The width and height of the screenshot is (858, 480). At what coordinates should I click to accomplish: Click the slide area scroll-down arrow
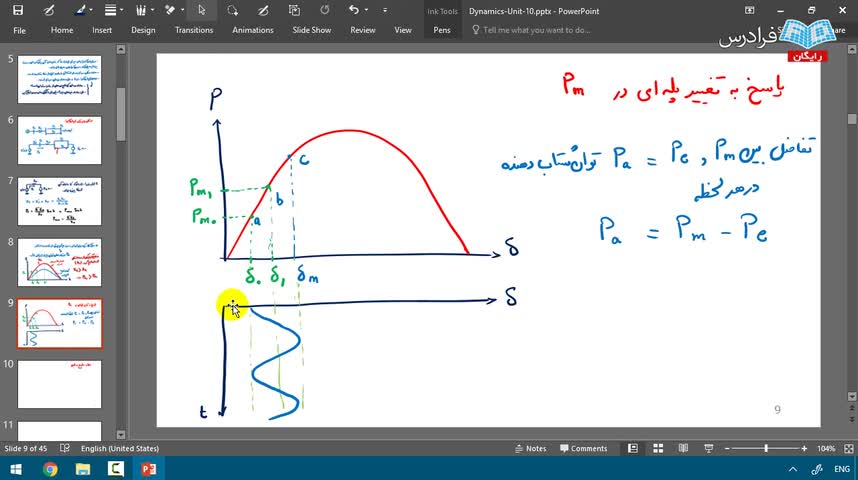pos(851,396)
